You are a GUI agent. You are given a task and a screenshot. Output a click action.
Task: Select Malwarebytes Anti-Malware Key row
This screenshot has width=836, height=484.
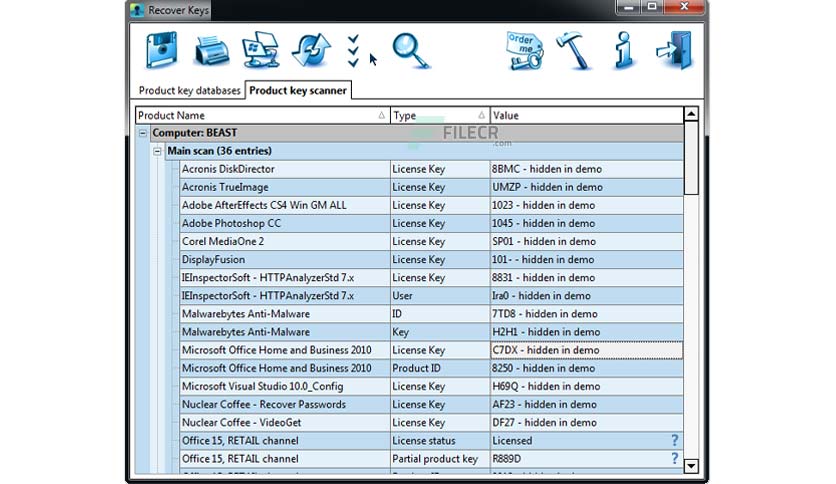tap(431, 332)
